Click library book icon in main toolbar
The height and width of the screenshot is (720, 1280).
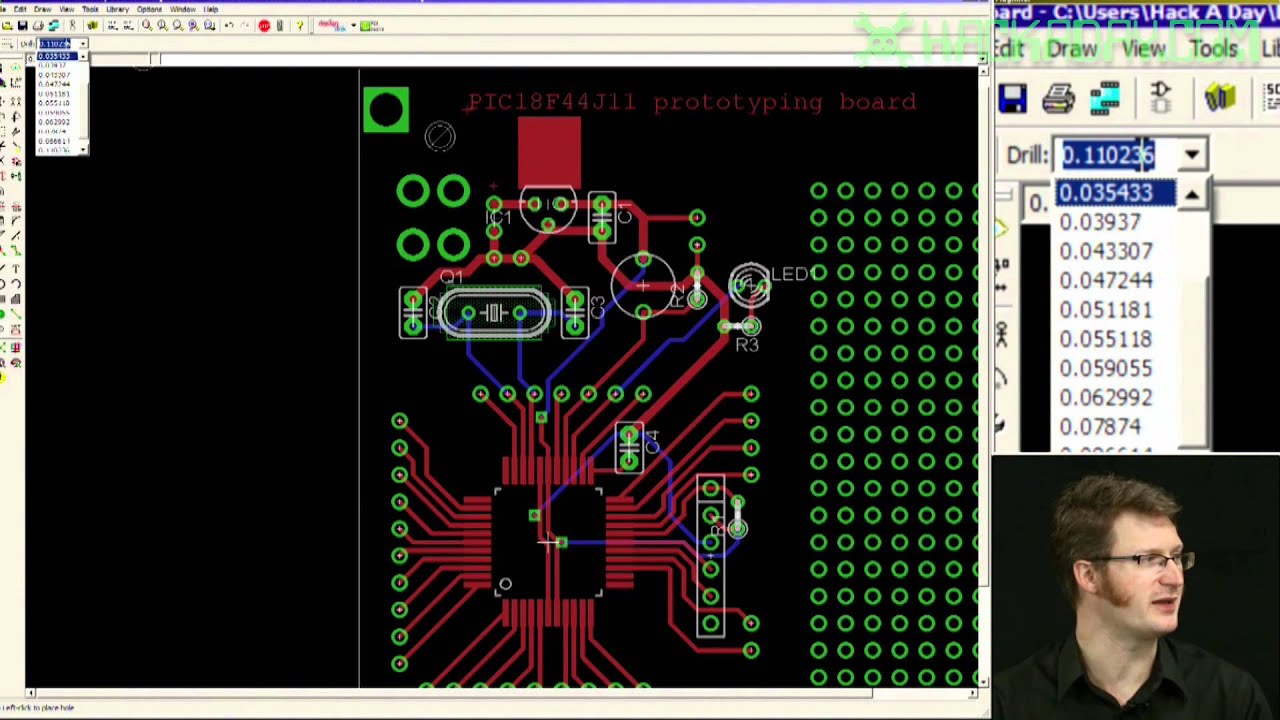[92, 25]
